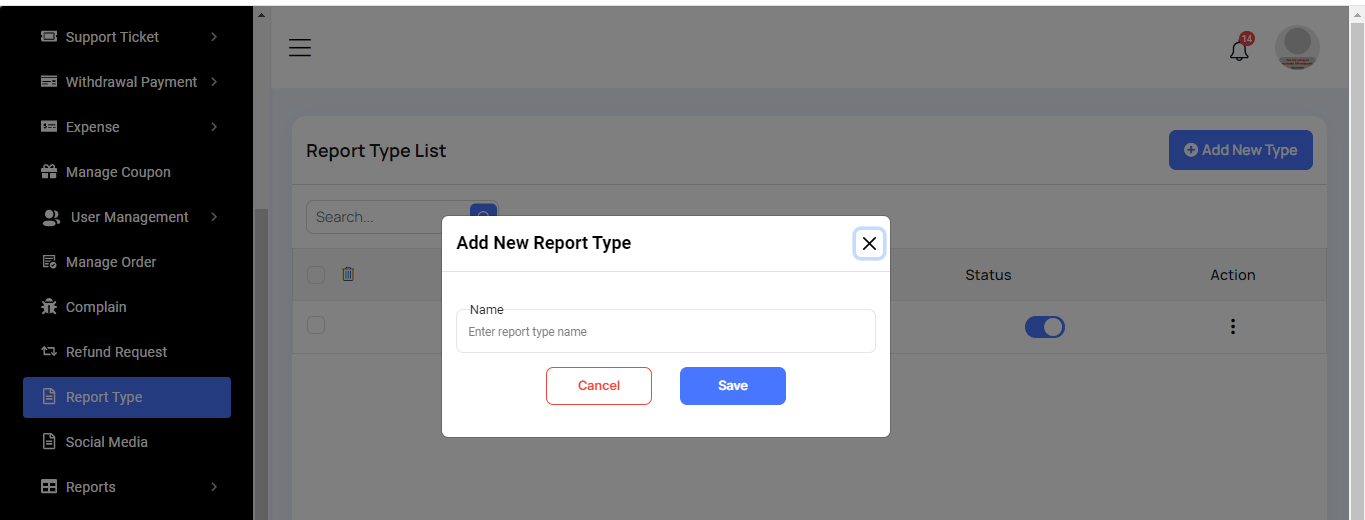Open Social Media from sidebar

tap(106, 442)
